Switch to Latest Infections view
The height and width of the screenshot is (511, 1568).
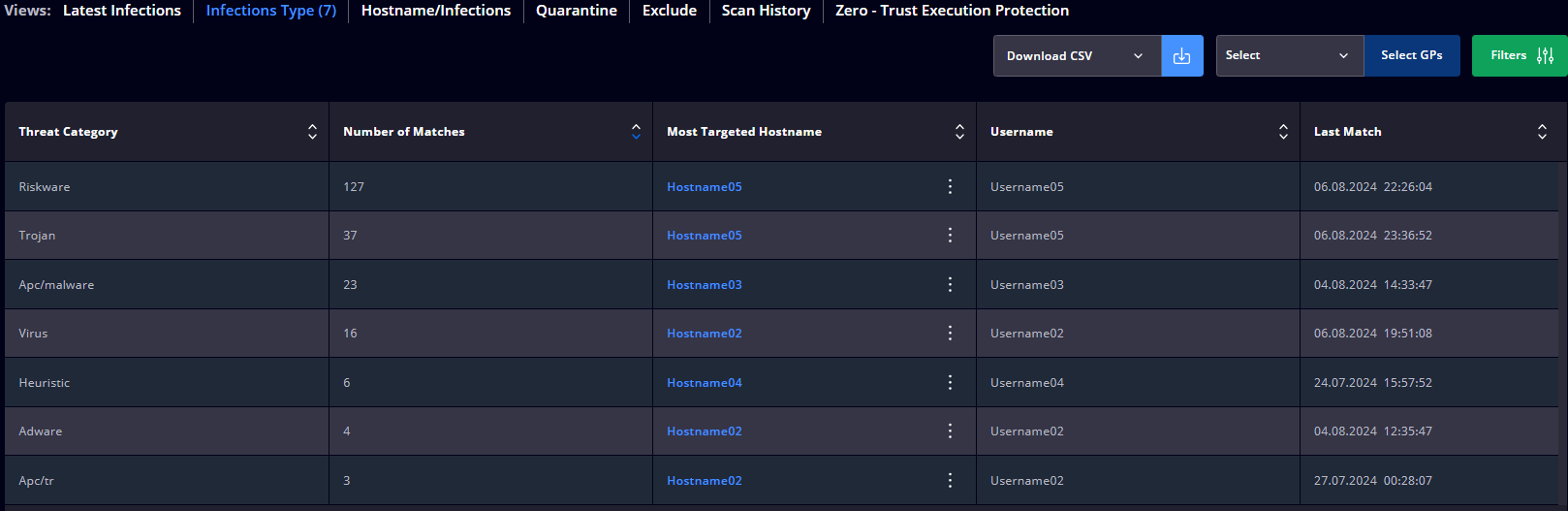click(122, 11)
